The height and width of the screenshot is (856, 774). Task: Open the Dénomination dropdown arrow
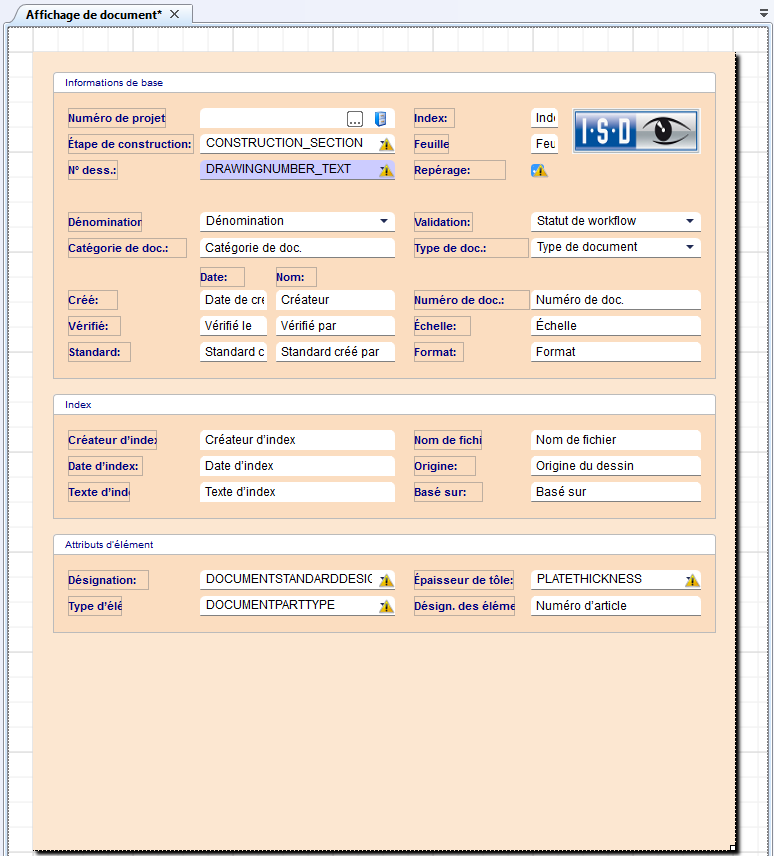pyautogui.click(x=384, y=221)
